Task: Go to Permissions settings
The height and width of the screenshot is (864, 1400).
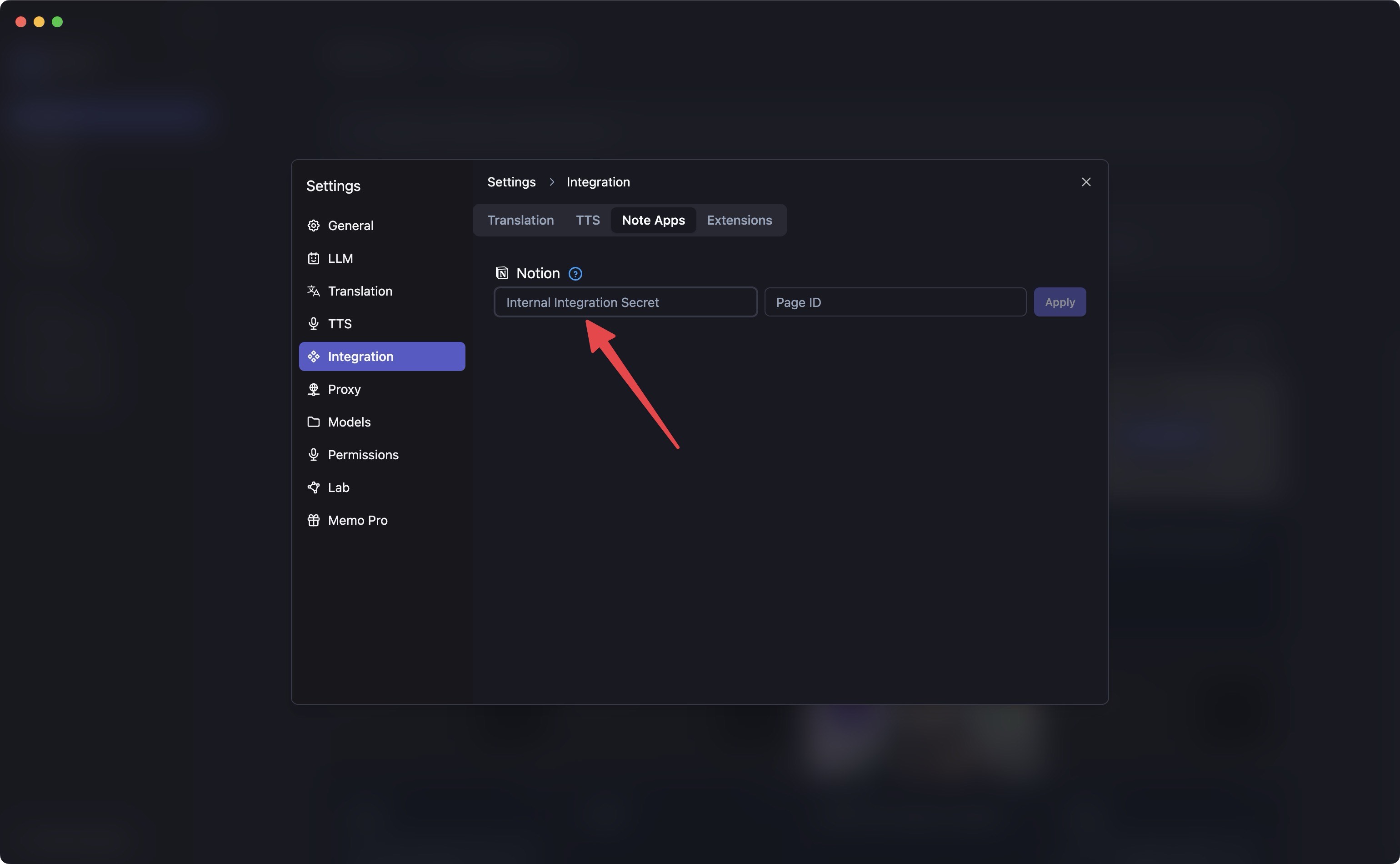Action: tap(381, 455)
